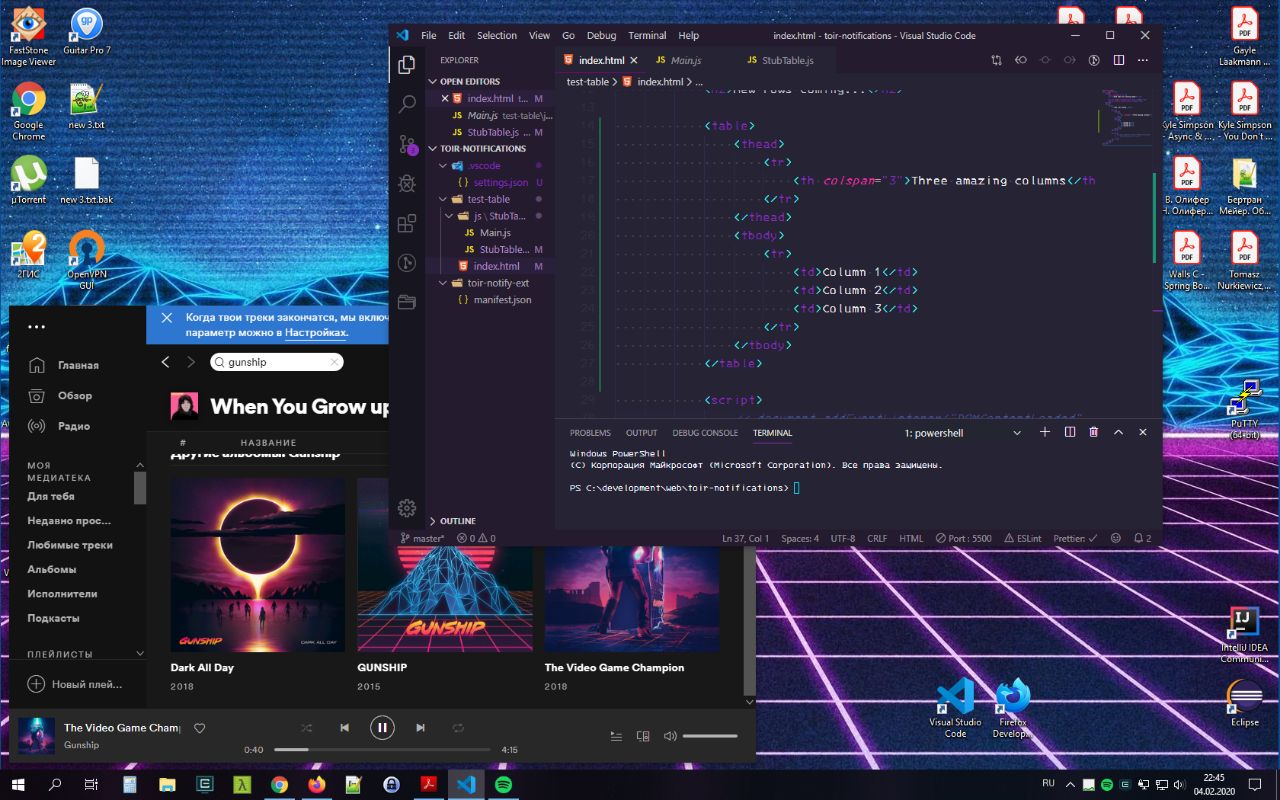Skip to next track in Spotify

point(420,728)
